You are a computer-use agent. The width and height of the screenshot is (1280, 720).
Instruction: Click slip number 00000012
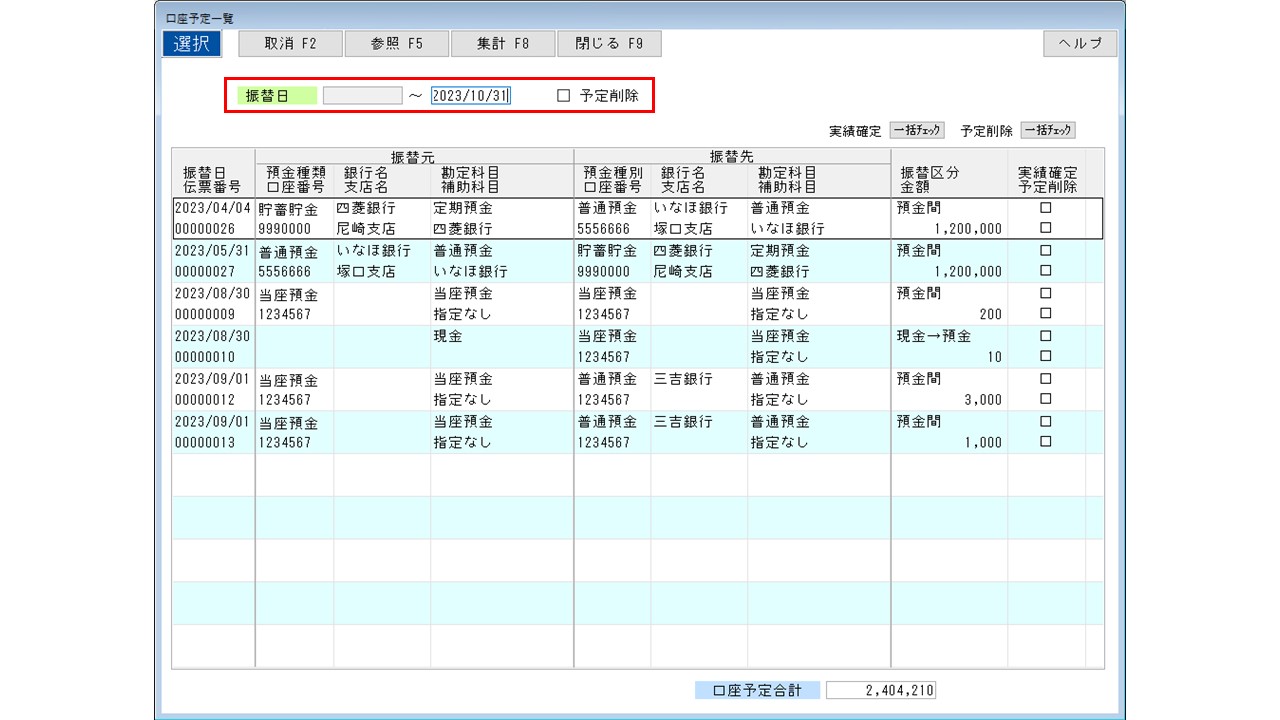[204, 399]
